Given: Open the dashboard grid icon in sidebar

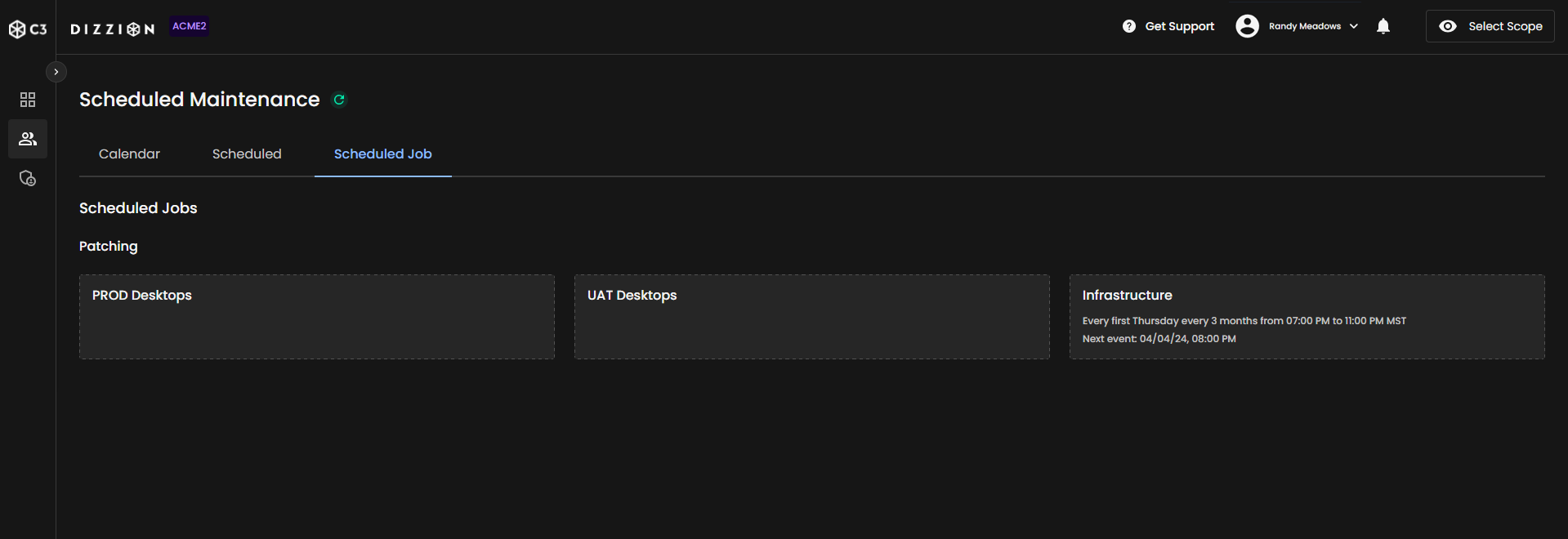Looking at the screenshot, I should point(28,100).
